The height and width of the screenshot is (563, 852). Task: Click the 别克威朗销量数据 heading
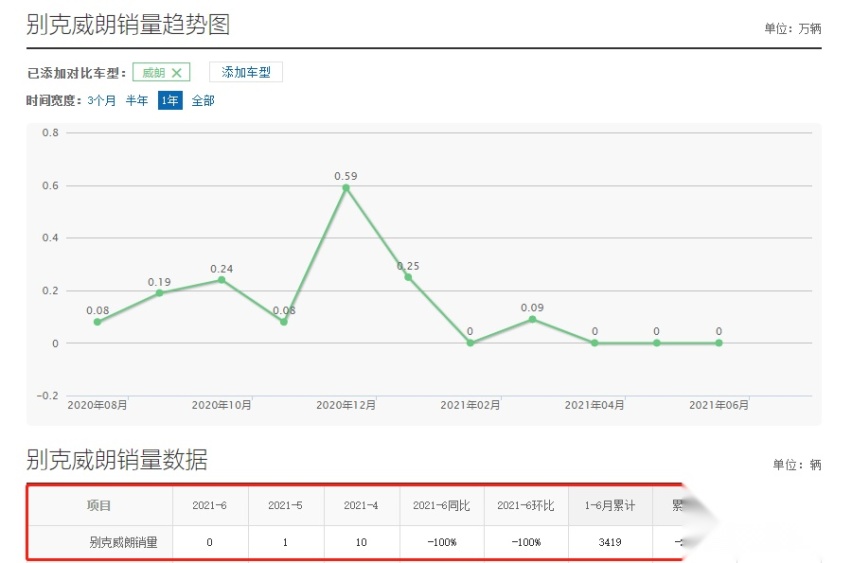click(117, 460)
